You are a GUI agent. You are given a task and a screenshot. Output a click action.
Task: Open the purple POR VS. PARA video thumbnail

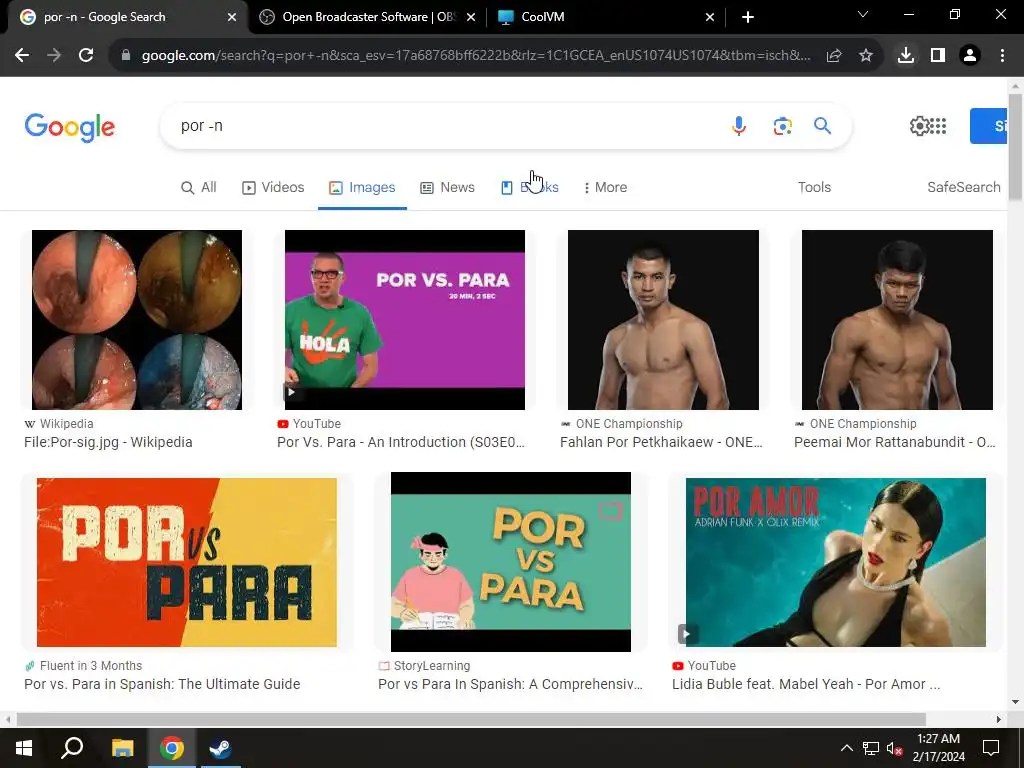[x=405, y=320]
